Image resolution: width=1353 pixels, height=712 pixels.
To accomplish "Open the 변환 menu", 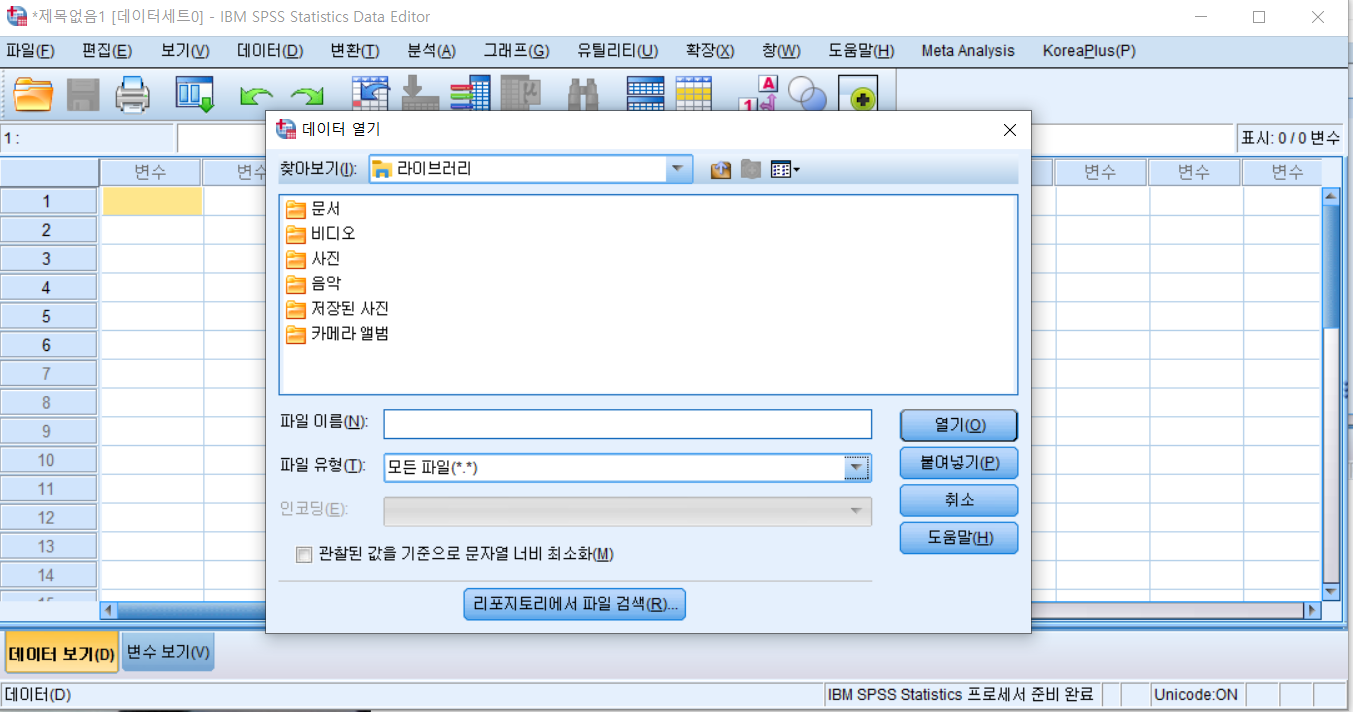I will point(355,51).
